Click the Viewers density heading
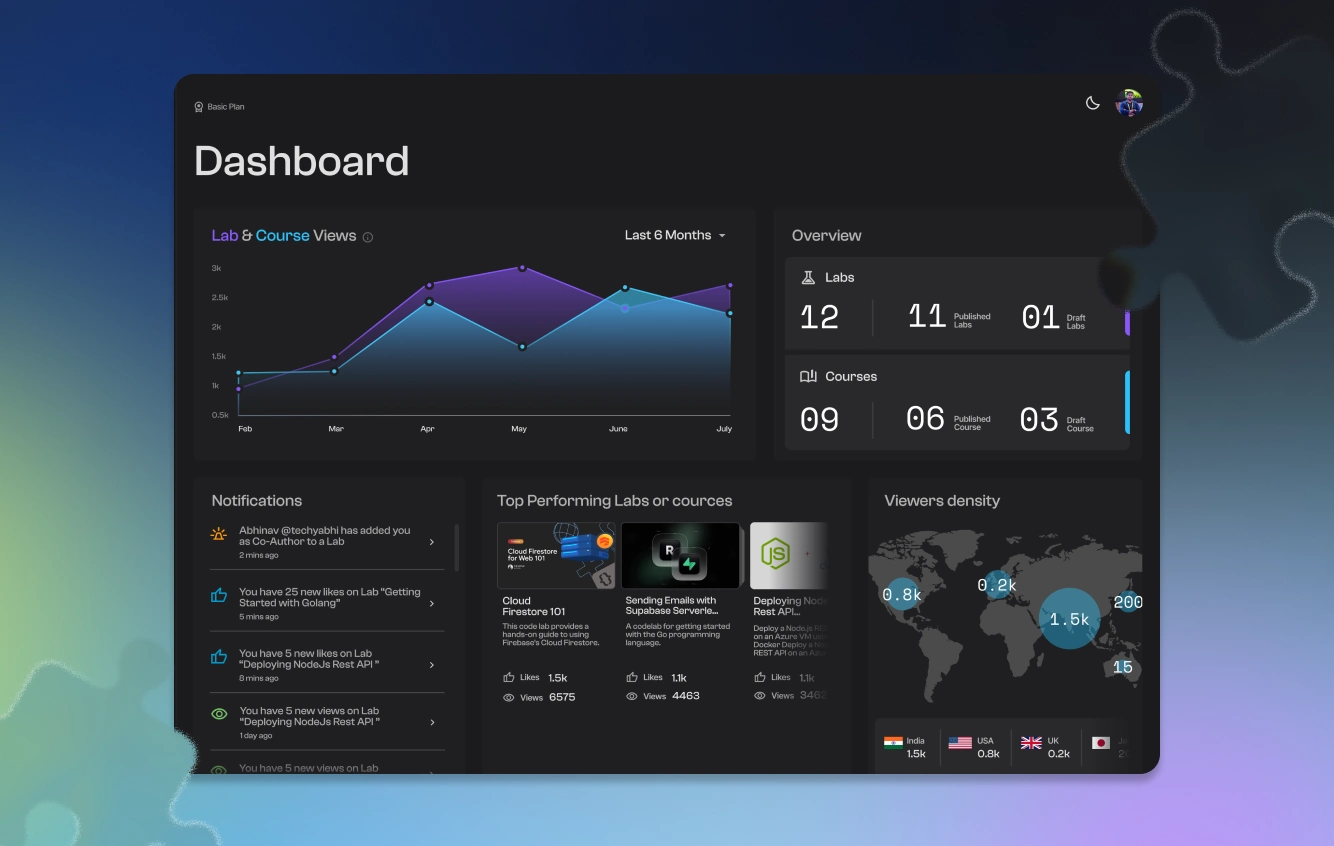This screenshot has width=1334, height=846. tap(942, 501)
